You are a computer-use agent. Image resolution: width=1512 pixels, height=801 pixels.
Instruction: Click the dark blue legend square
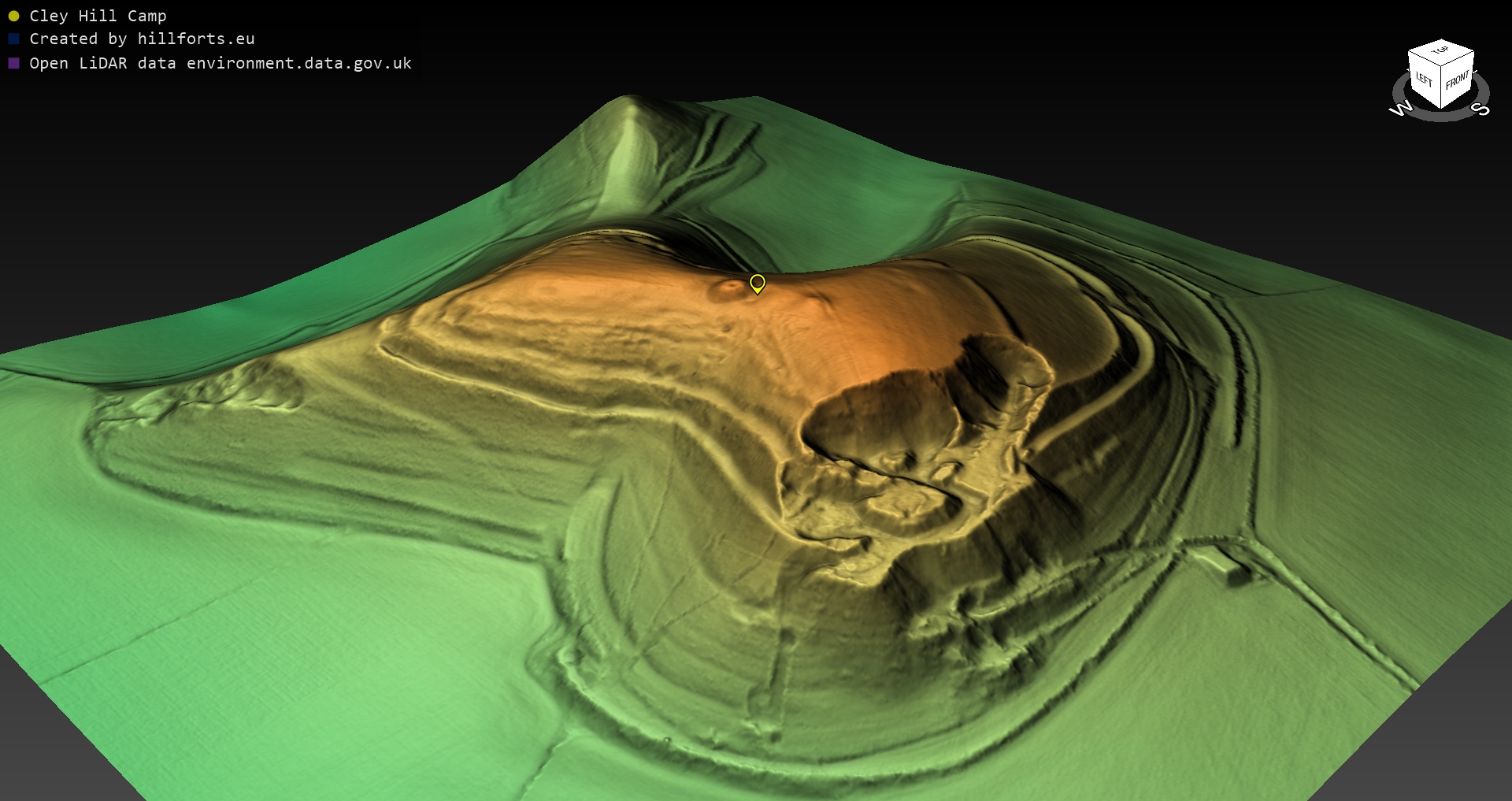13,39
